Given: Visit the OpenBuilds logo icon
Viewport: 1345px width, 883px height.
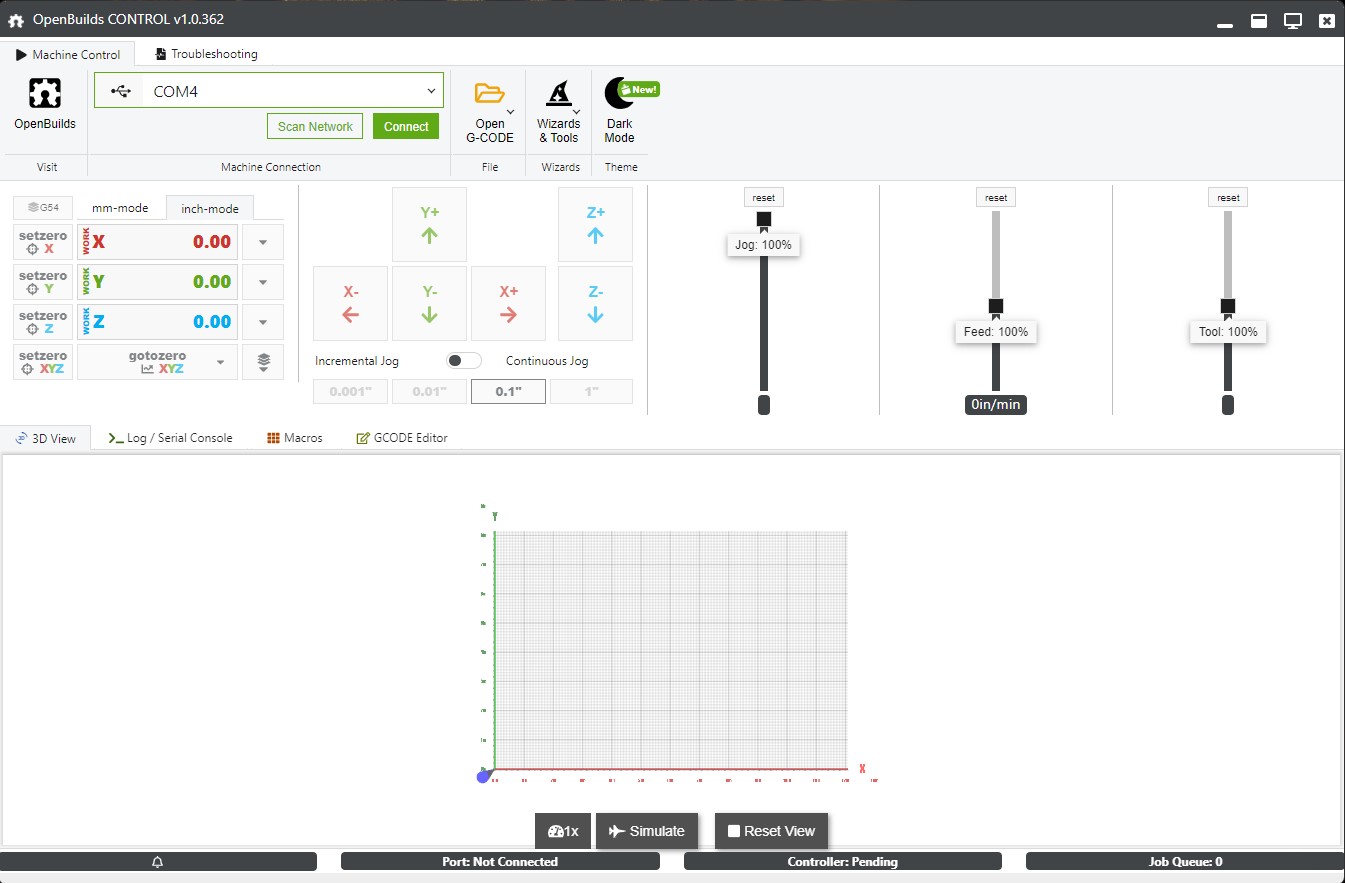Looking at the screenshot, I should 45,93.
